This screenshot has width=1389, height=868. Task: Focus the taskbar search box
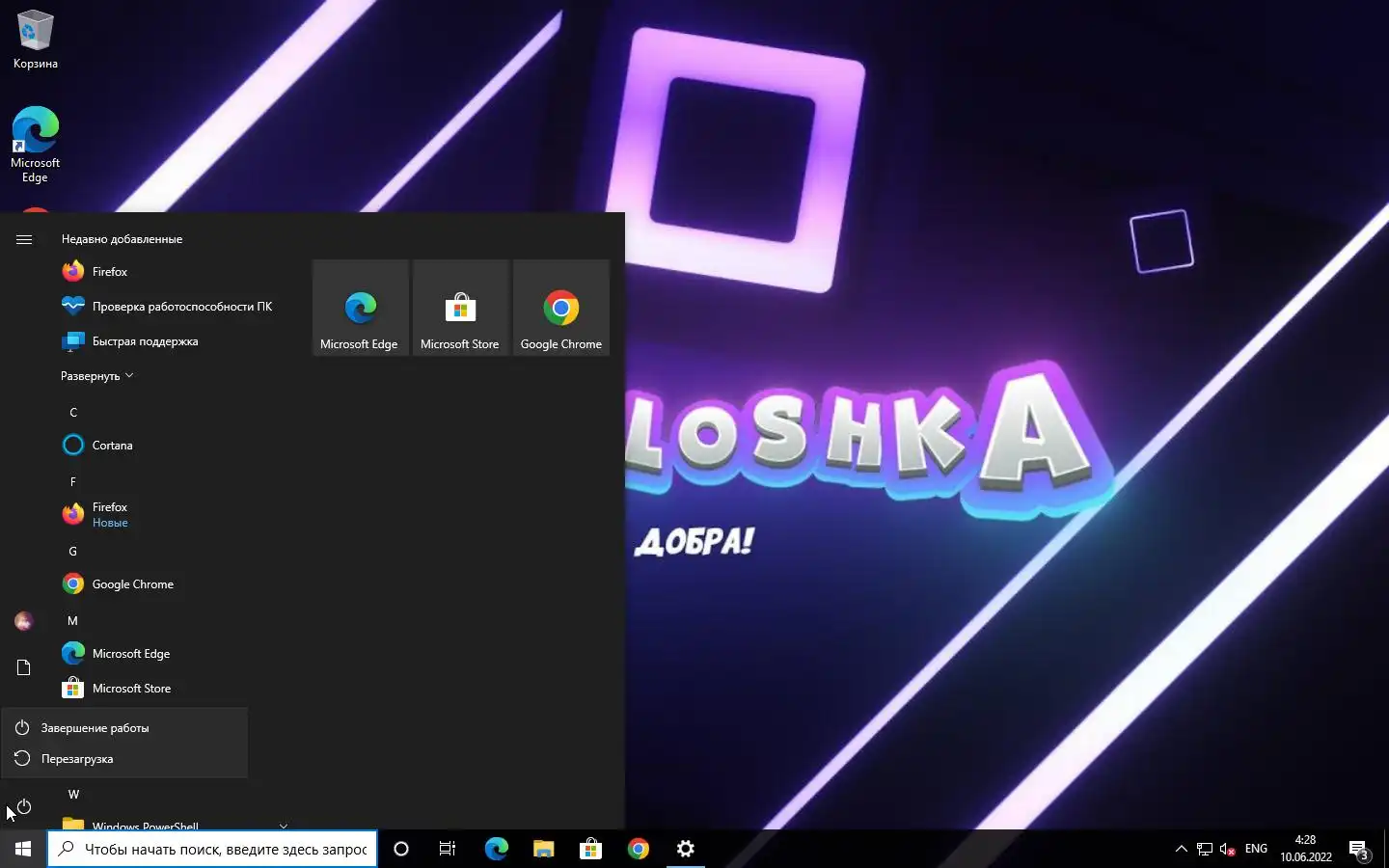pos(212,849)
